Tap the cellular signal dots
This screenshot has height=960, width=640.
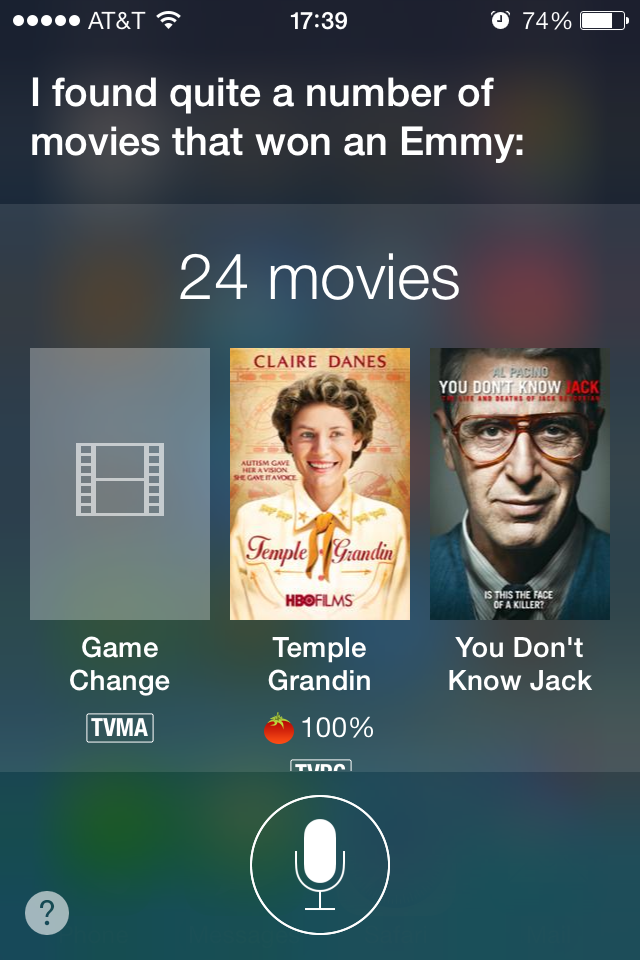[x=47, y=21]
